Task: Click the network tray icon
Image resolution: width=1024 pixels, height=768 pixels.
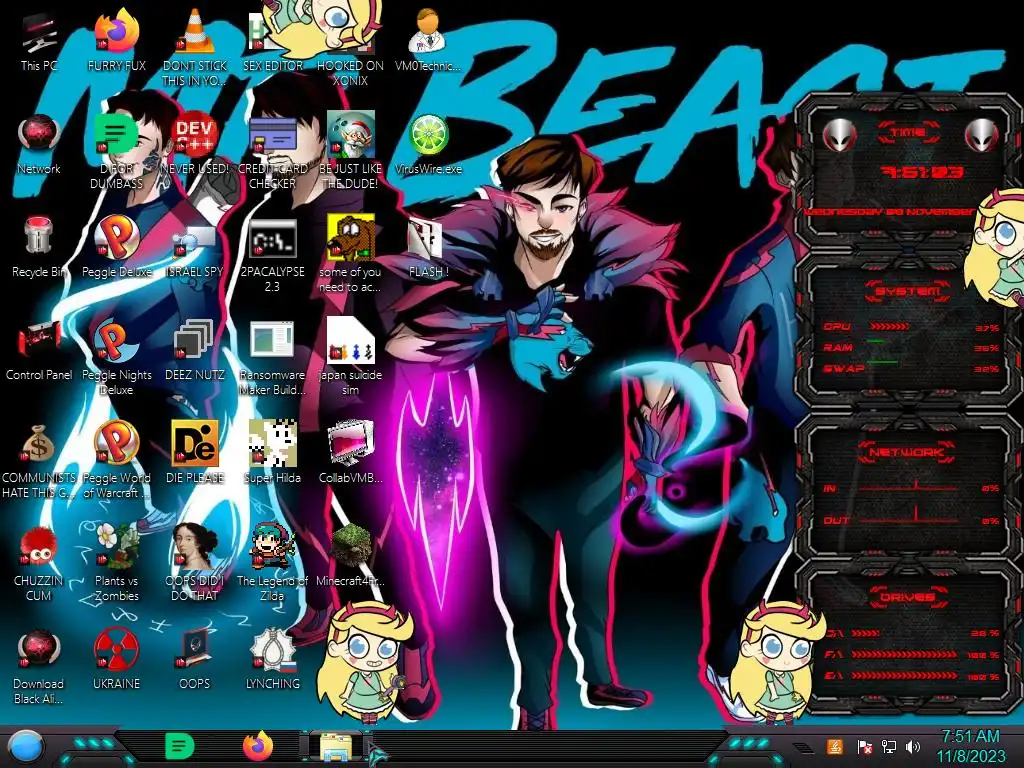Action: click(x=889, y=747)
